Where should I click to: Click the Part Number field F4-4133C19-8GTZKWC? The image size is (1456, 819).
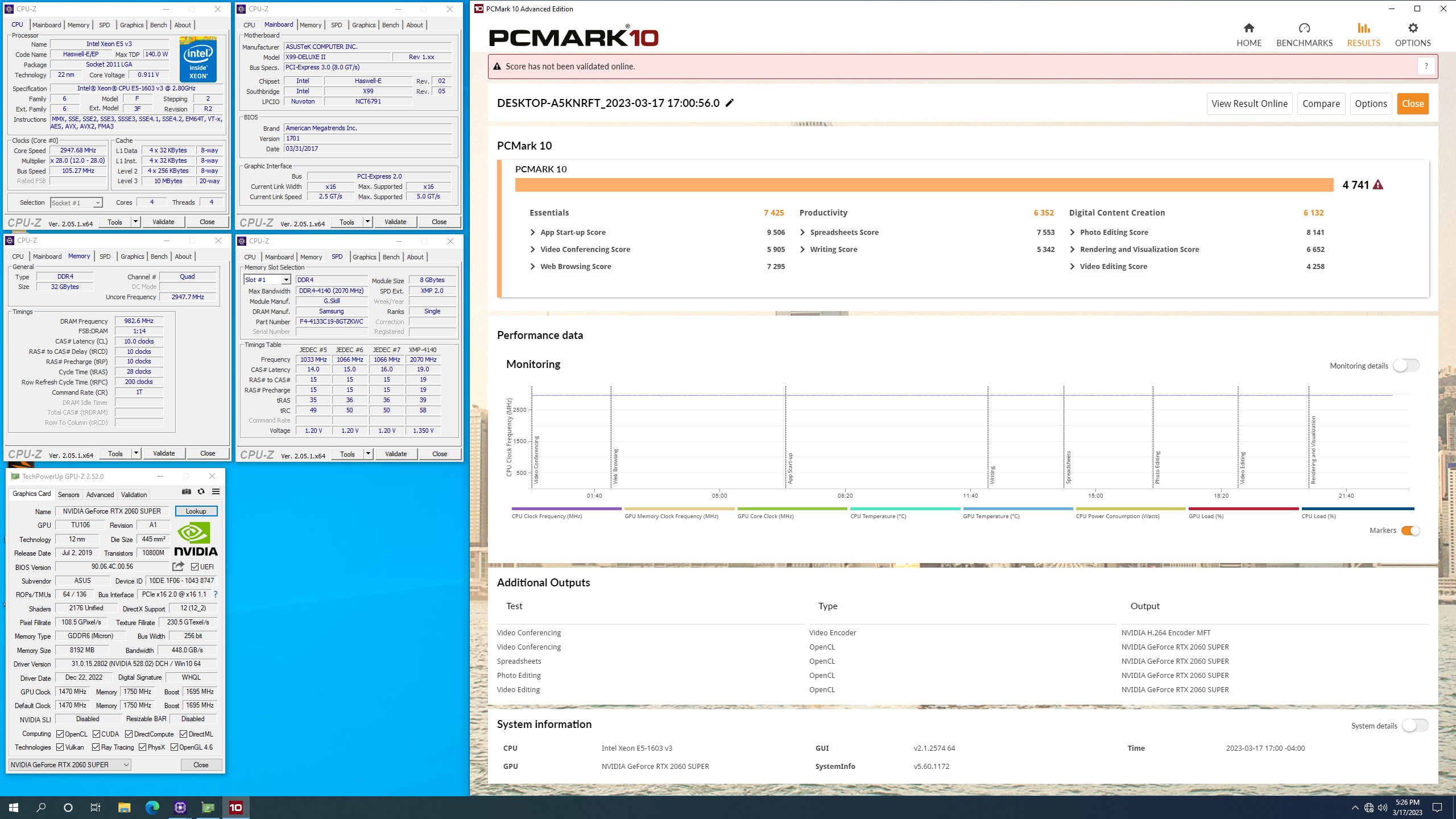(331, 322)
